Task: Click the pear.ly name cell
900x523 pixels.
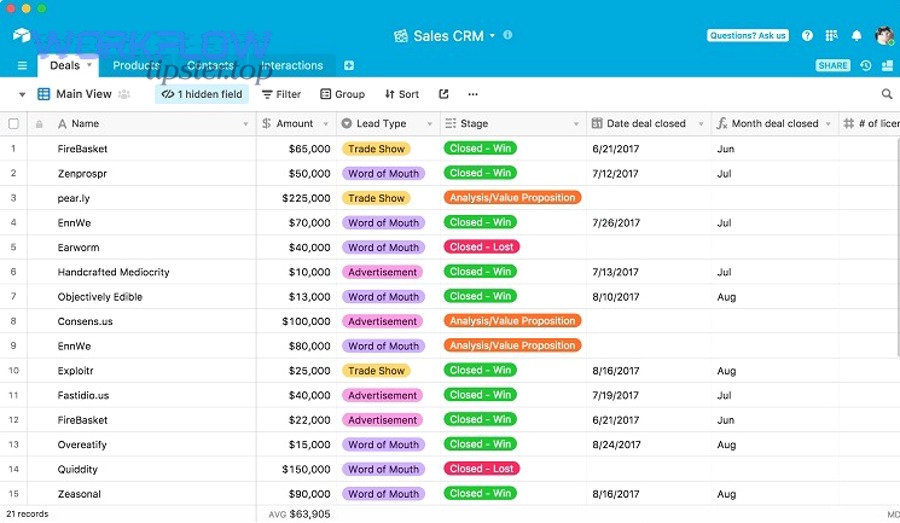Action: pos(141,198)
